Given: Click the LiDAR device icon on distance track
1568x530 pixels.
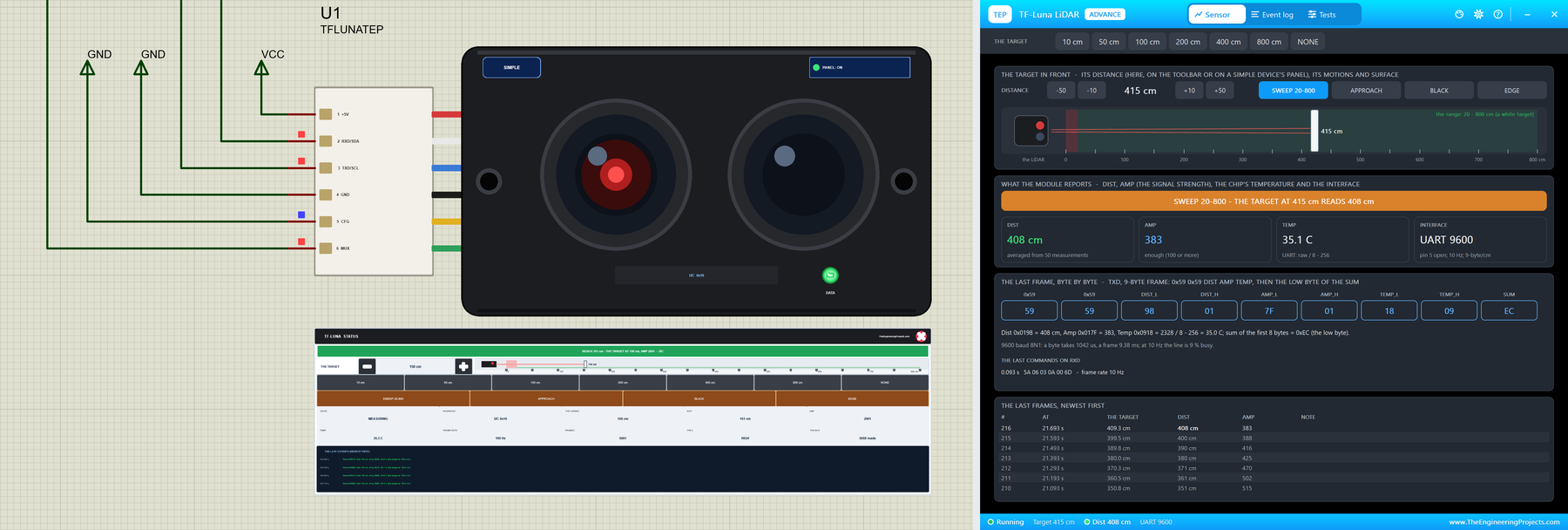Looking at the screenshot, I should point(1031,132).
